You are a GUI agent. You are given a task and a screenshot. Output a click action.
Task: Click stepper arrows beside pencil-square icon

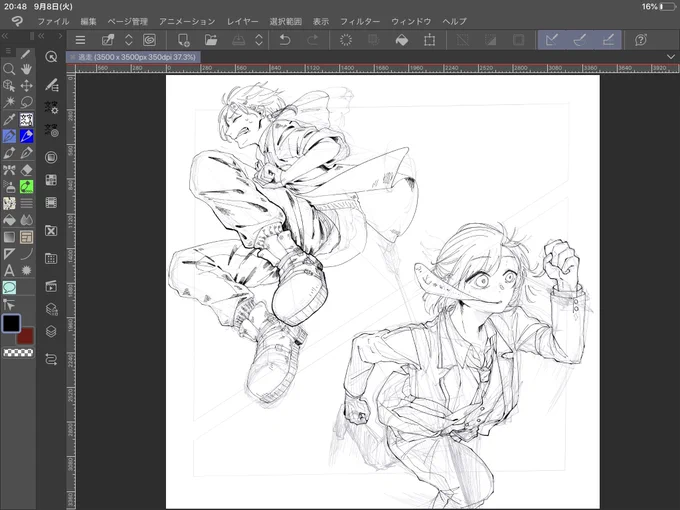[129, 40]
